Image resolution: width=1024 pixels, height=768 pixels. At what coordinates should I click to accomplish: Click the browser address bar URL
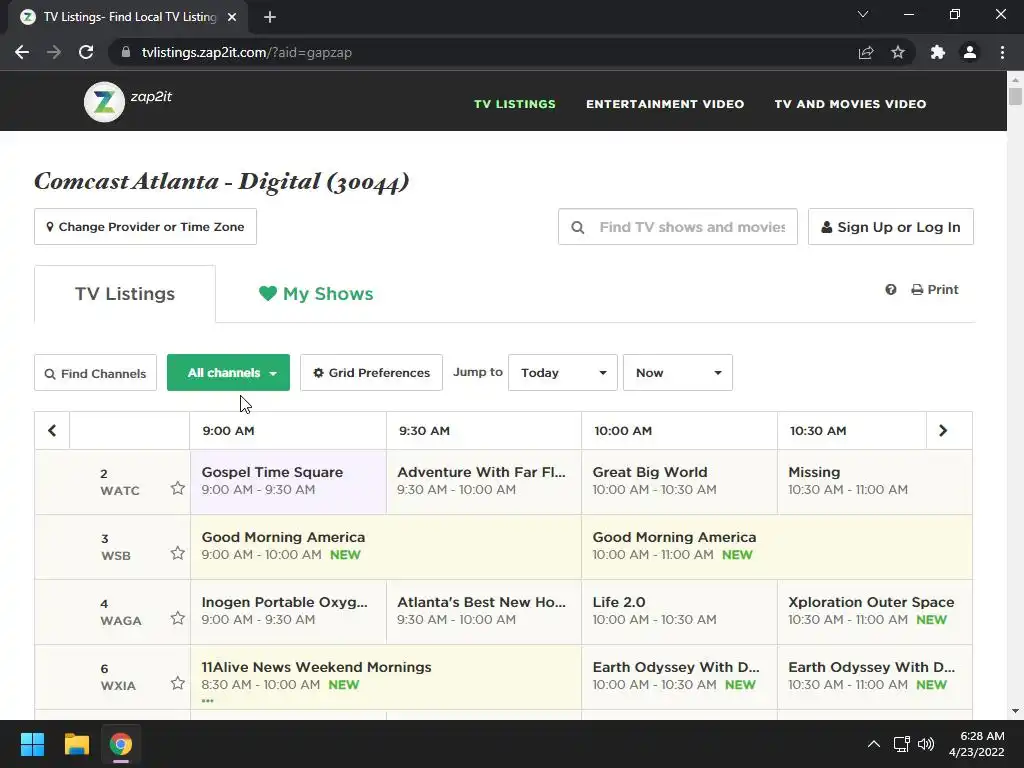[x=247, y=52]
